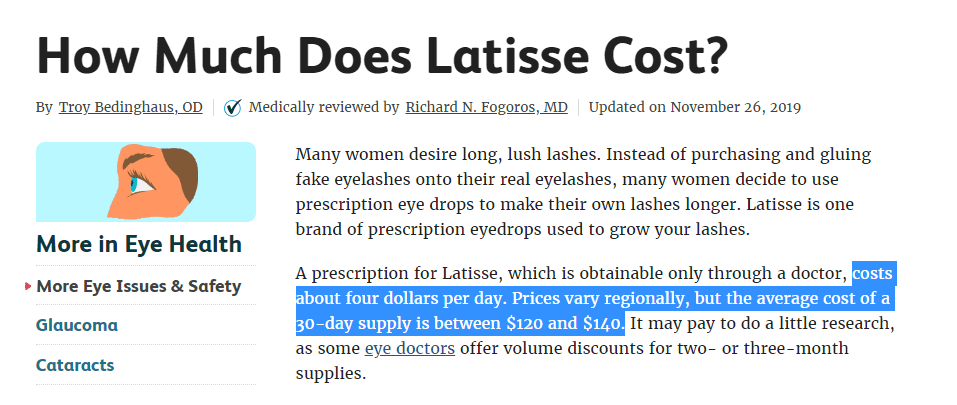Open author Troy Bedinghaus, OD profile link
Viewport: 957px width, 405px height.
click(131, 108)
